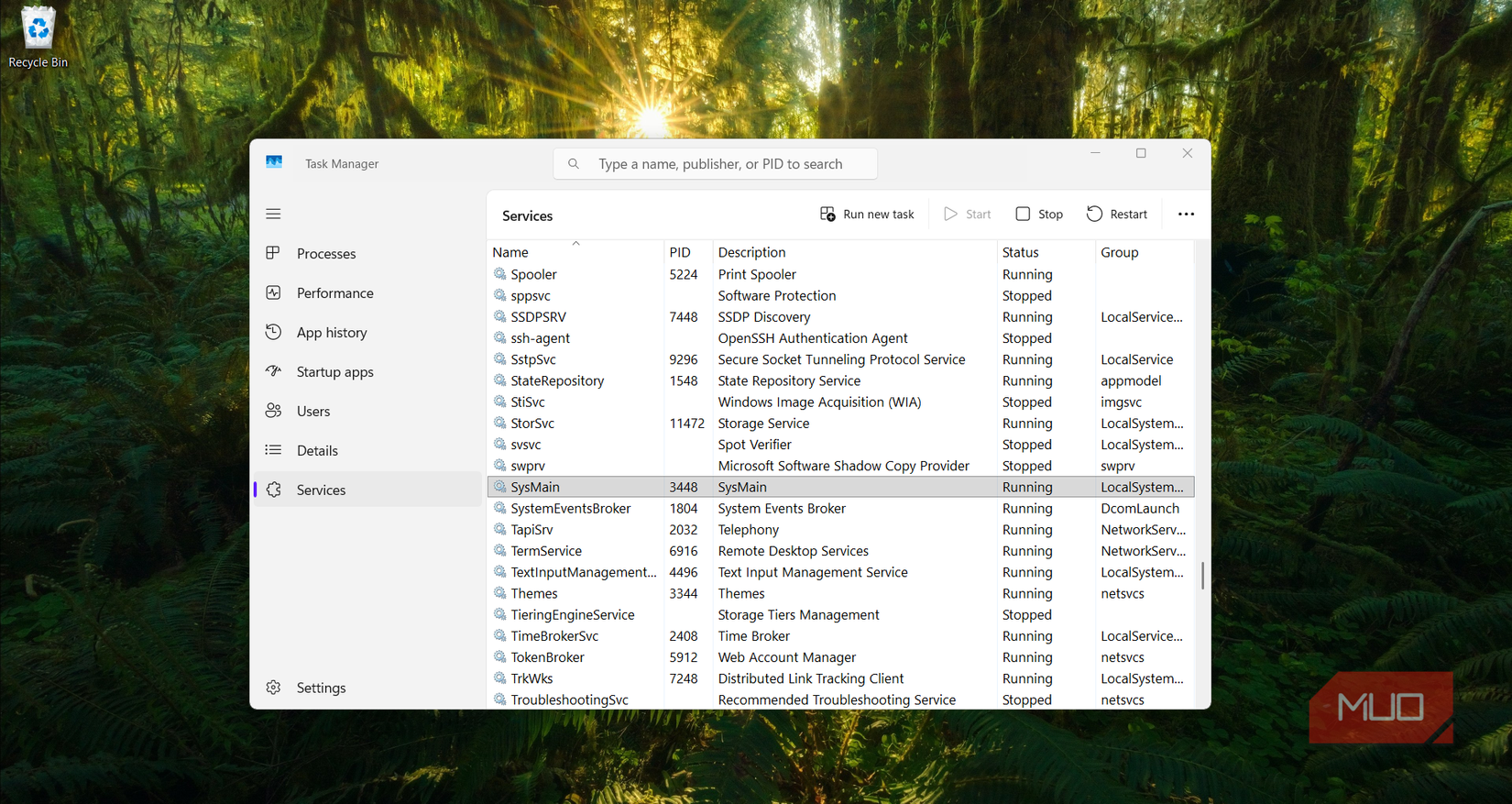
Task: Sort services by the Name column
Action: tap(575, 252)
